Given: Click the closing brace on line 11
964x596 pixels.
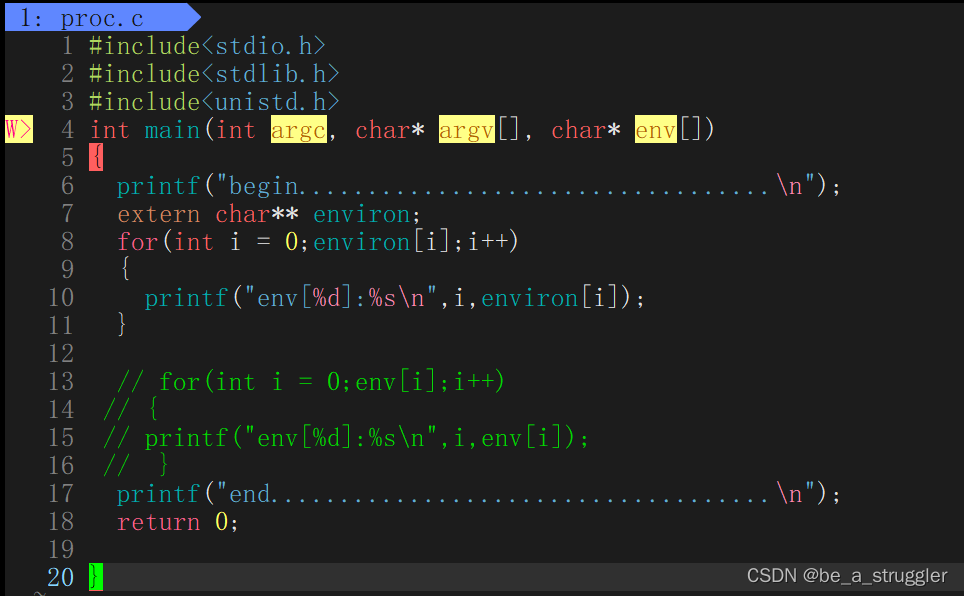Looking at the screenshot, I should (123, 324).
